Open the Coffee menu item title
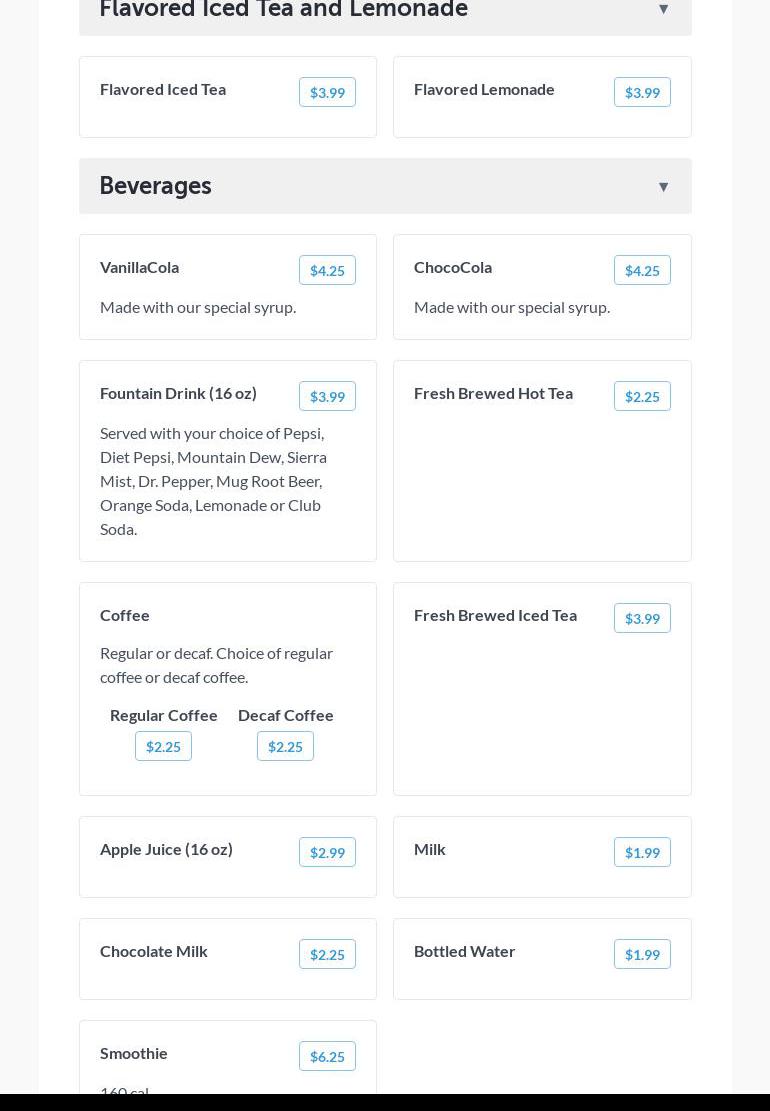The width and height of the screenshot is (770, 1111). (125, 615)
